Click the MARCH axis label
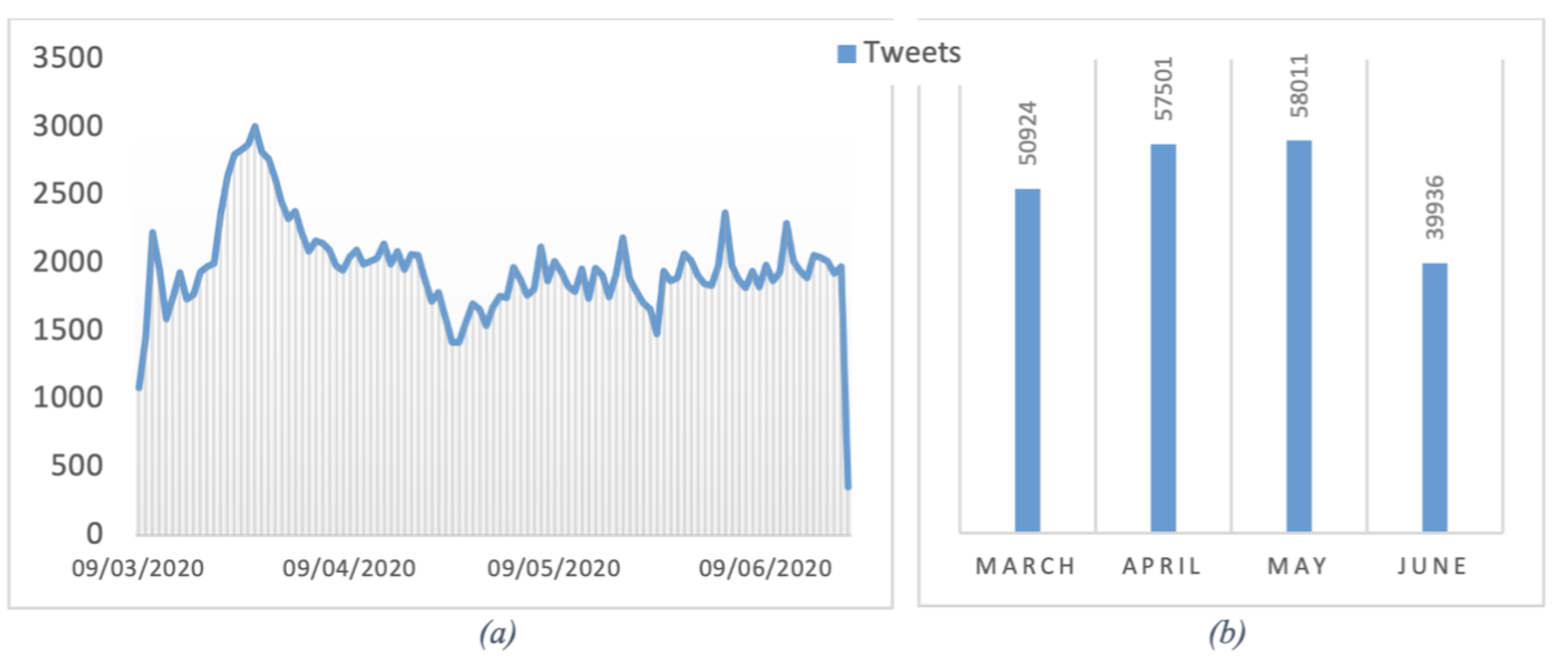 (x=1026, y=566)
